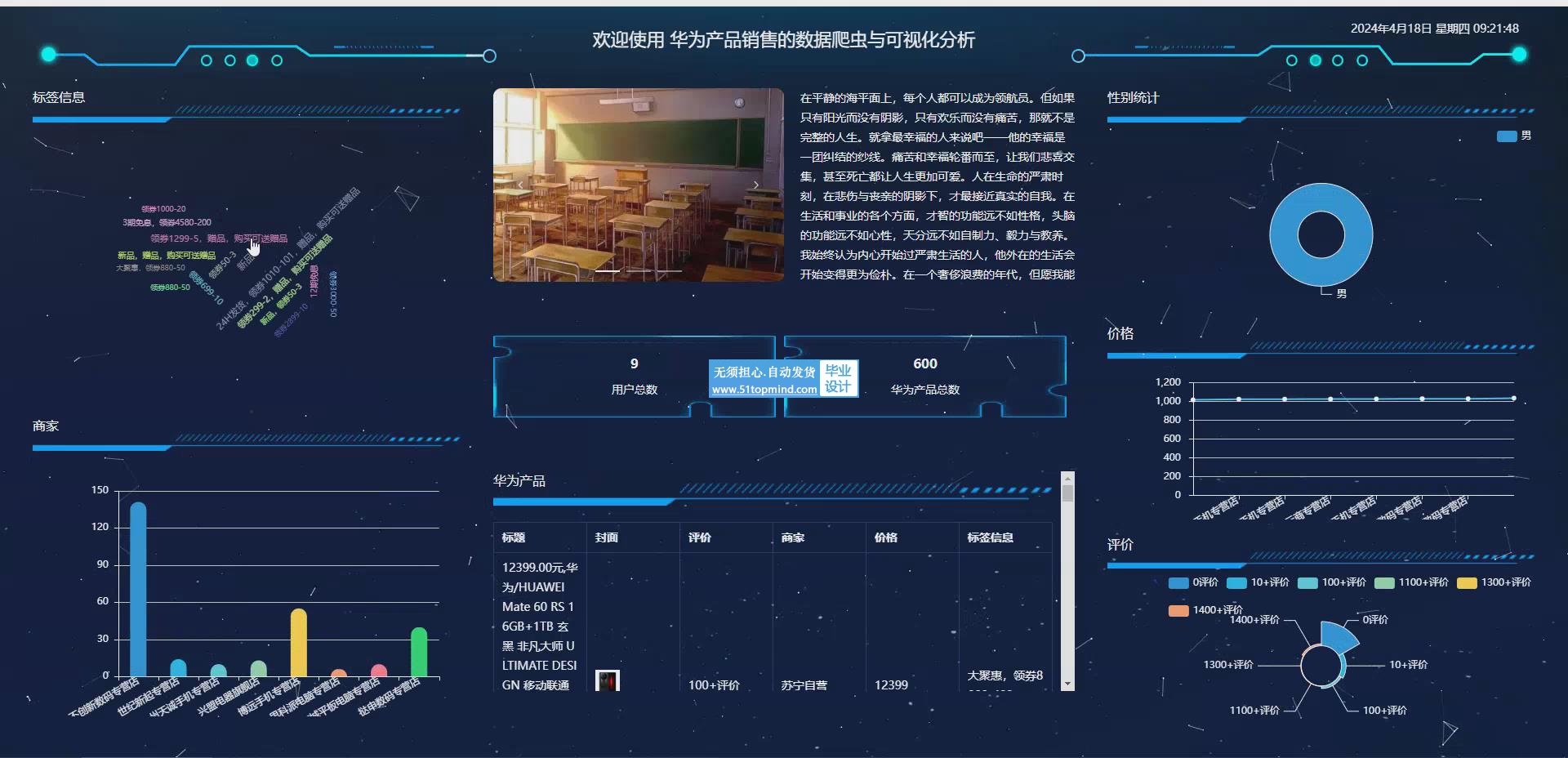Click the 华为产品总数 statistic card
This screenshot has width=1568, height=758.
[x=925, y=376]
